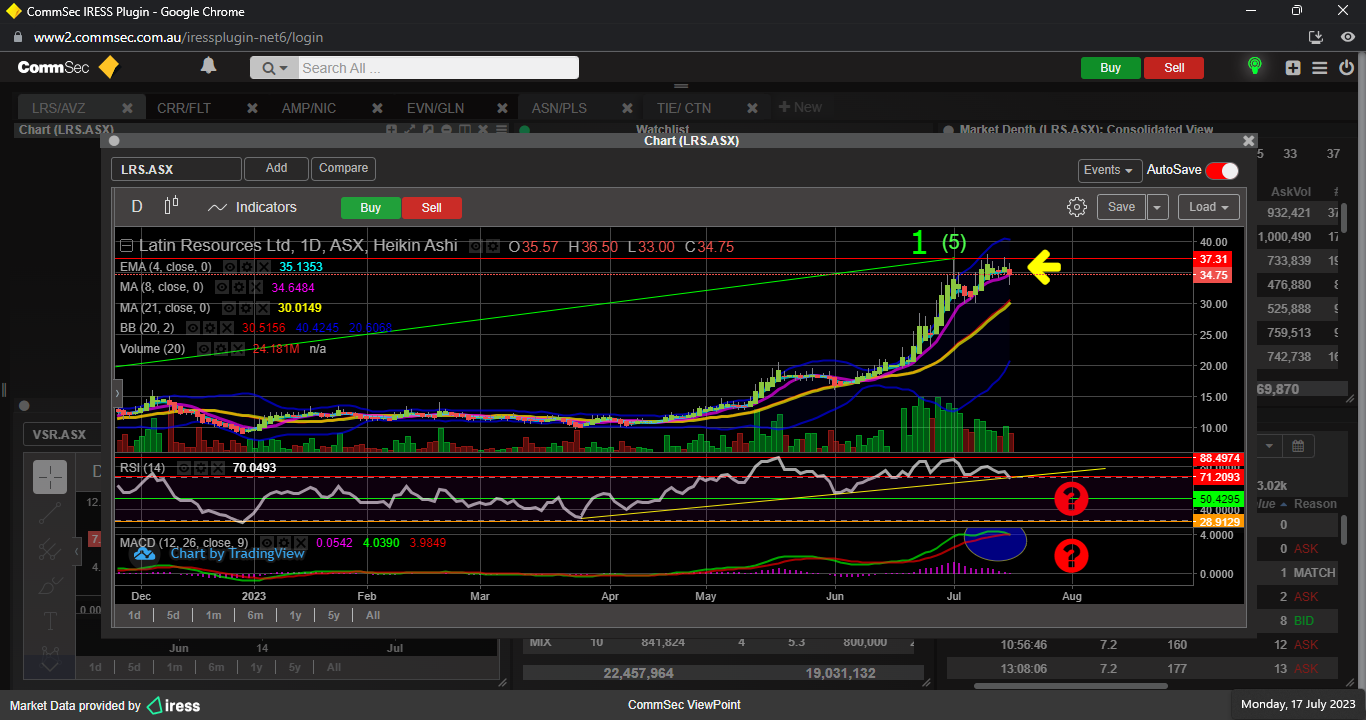Toggle visibility of EMA (4, close, 0)
The width and height of the screenshot is (1366, 720).
tap(228, 267)
